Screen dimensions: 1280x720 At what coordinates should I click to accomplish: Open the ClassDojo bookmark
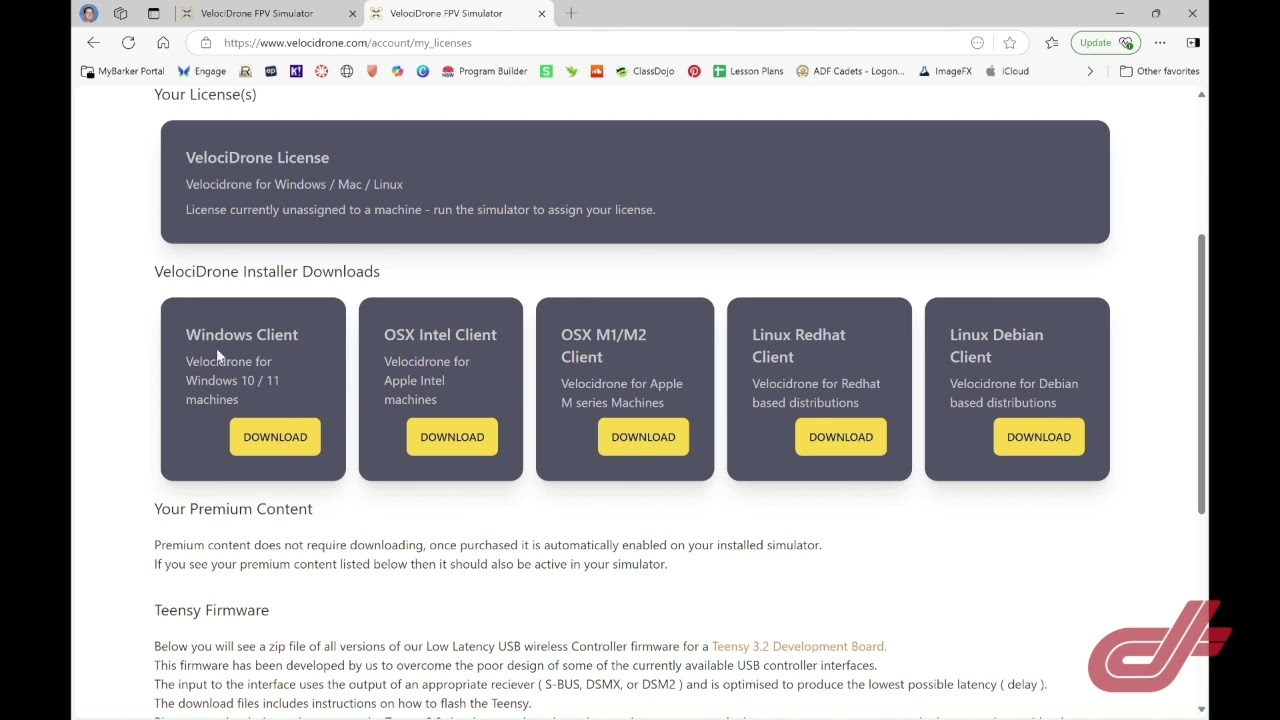pos(645,71)
